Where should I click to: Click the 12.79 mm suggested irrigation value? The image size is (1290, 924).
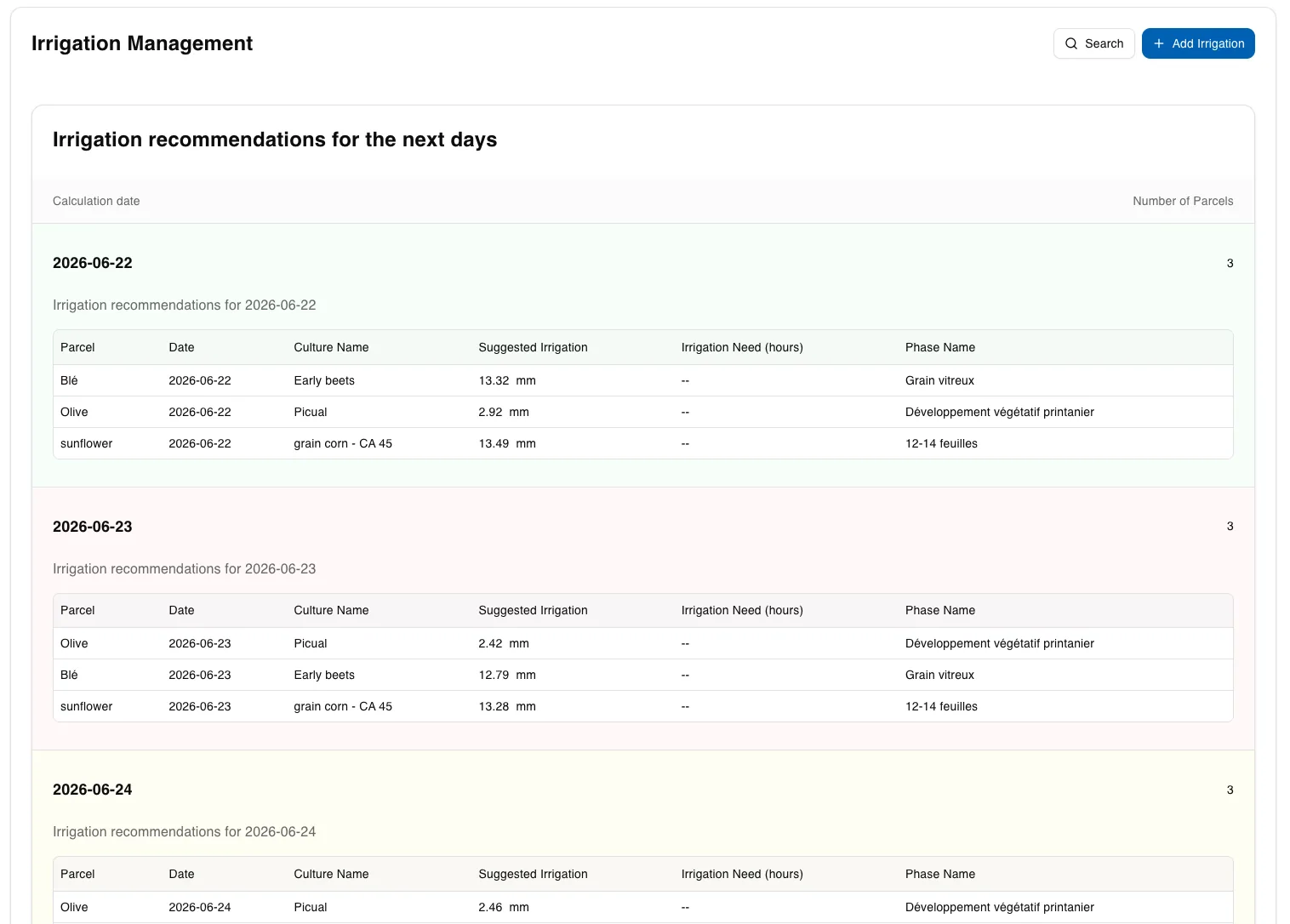point(507,675)
